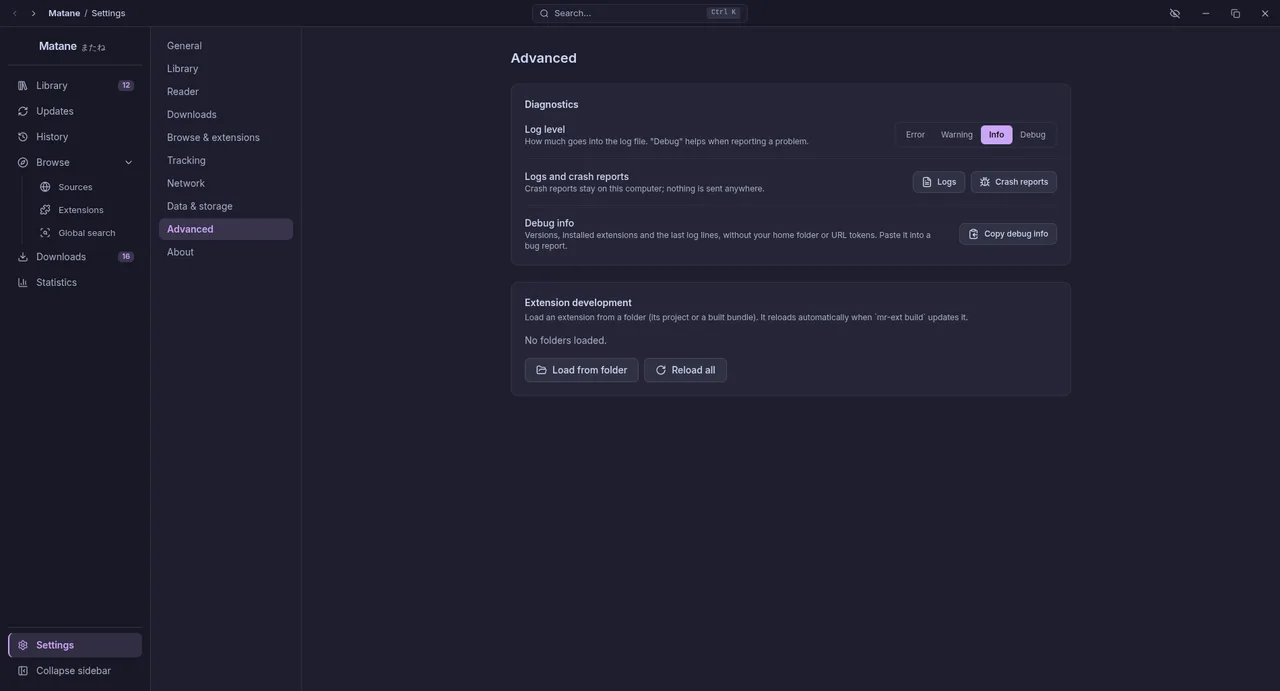The height and width of the screenshot is (691, 1280).
Task: Set log level to Error
Action: (x=915, y=135)
